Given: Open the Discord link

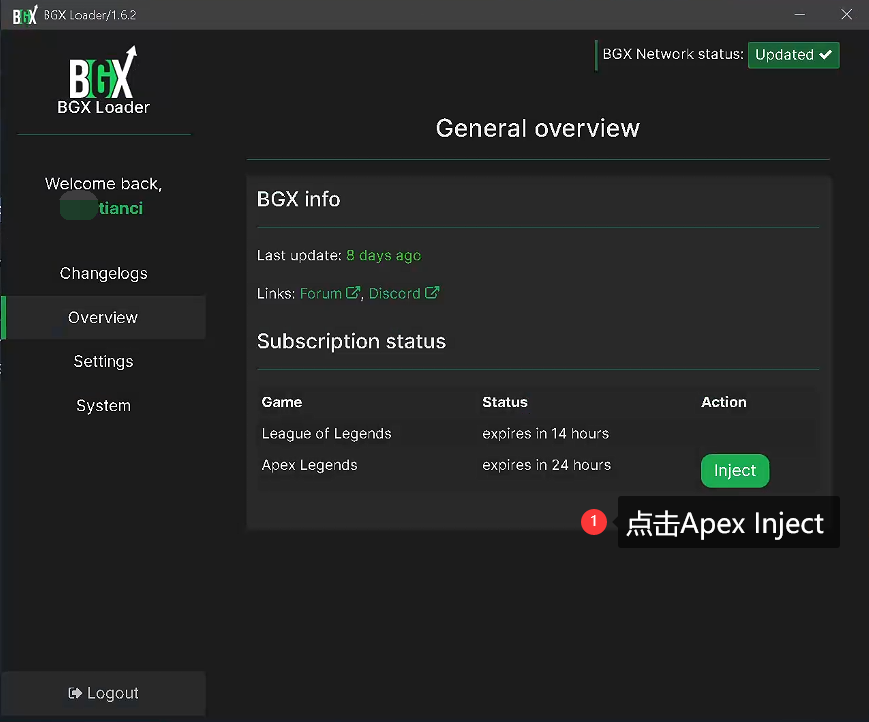Looking at the screenshot, I should click(x=395, y=293).
